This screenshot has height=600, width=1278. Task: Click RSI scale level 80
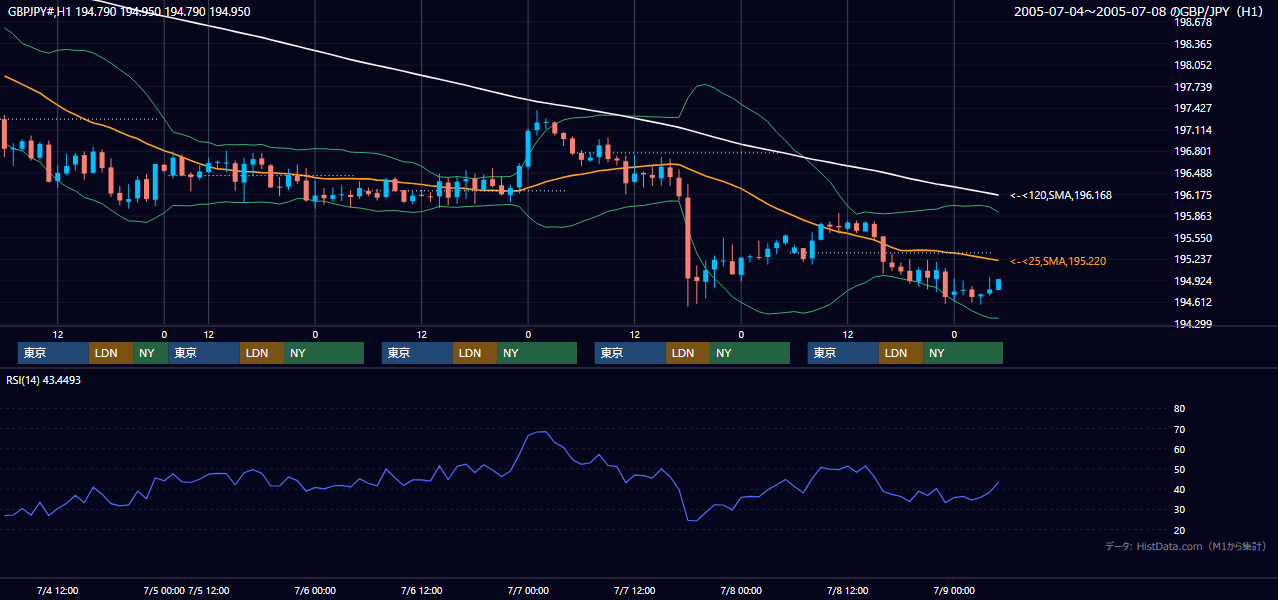[x=1179, y=409]
